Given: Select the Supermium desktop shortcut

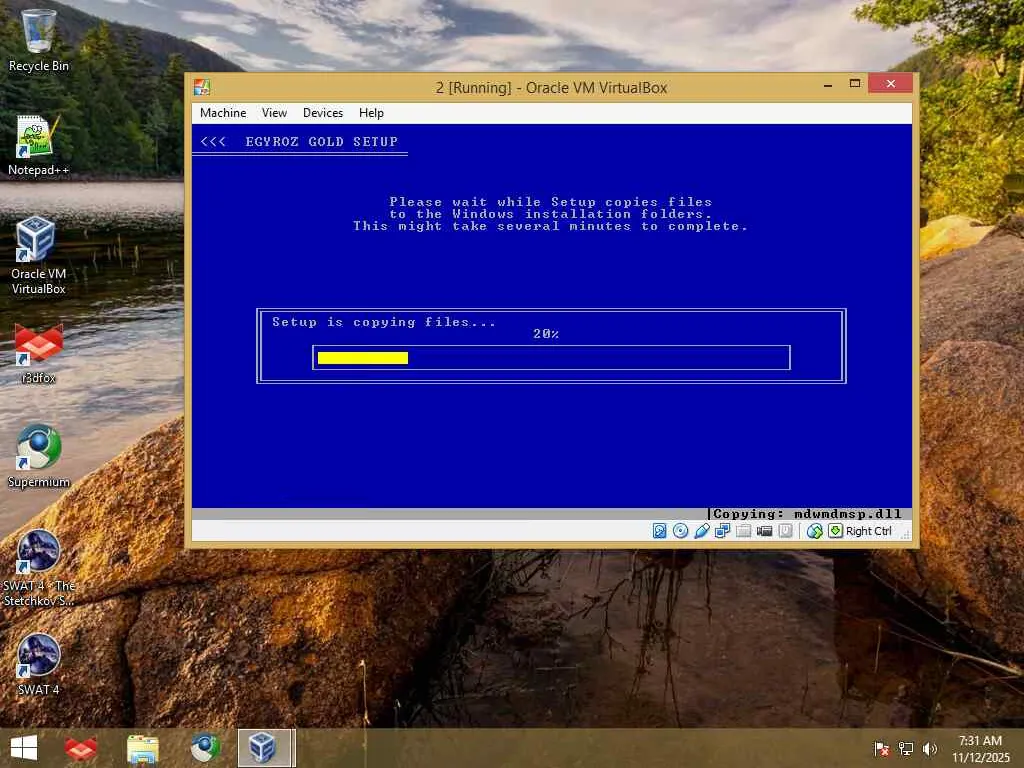Looking at the screenshot, I should click(39, 457).
